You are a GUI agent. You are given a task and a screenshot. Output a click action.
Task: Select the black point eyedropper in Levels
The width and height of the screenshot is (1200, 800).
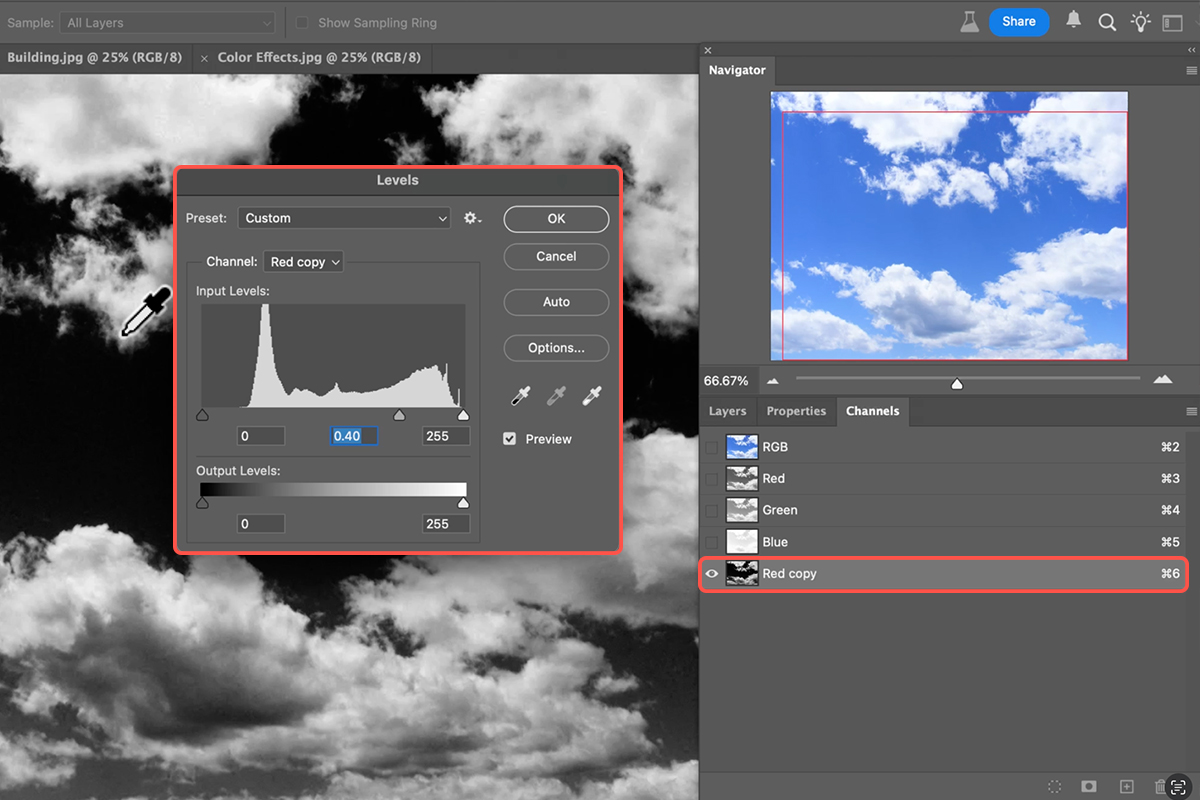pos(520,396)
